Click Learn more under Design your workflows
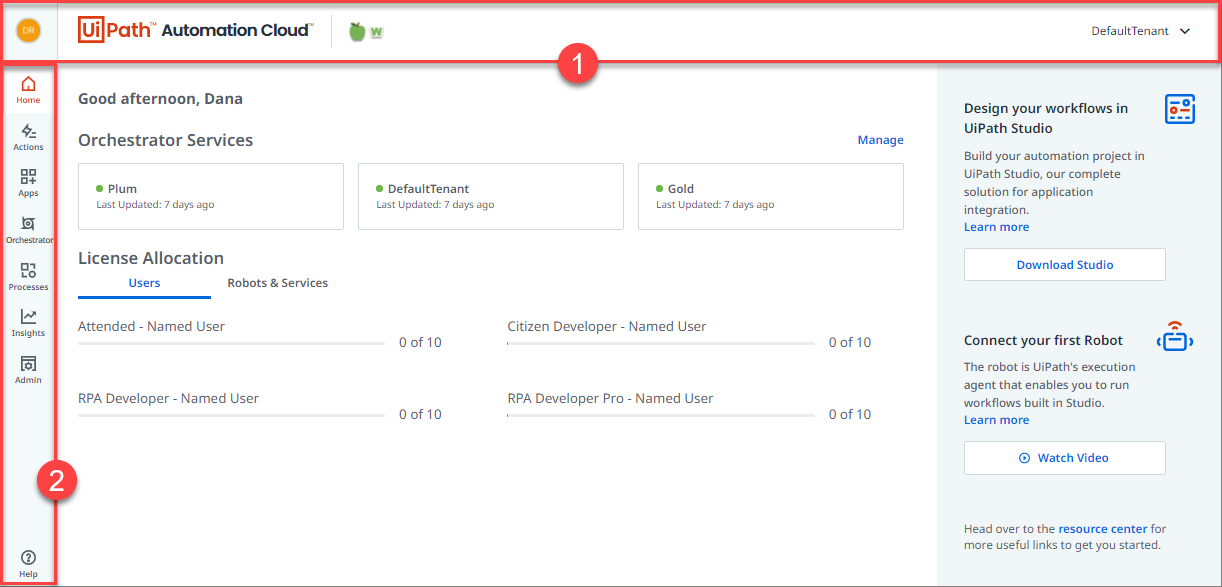 click(x=996, y=227)
